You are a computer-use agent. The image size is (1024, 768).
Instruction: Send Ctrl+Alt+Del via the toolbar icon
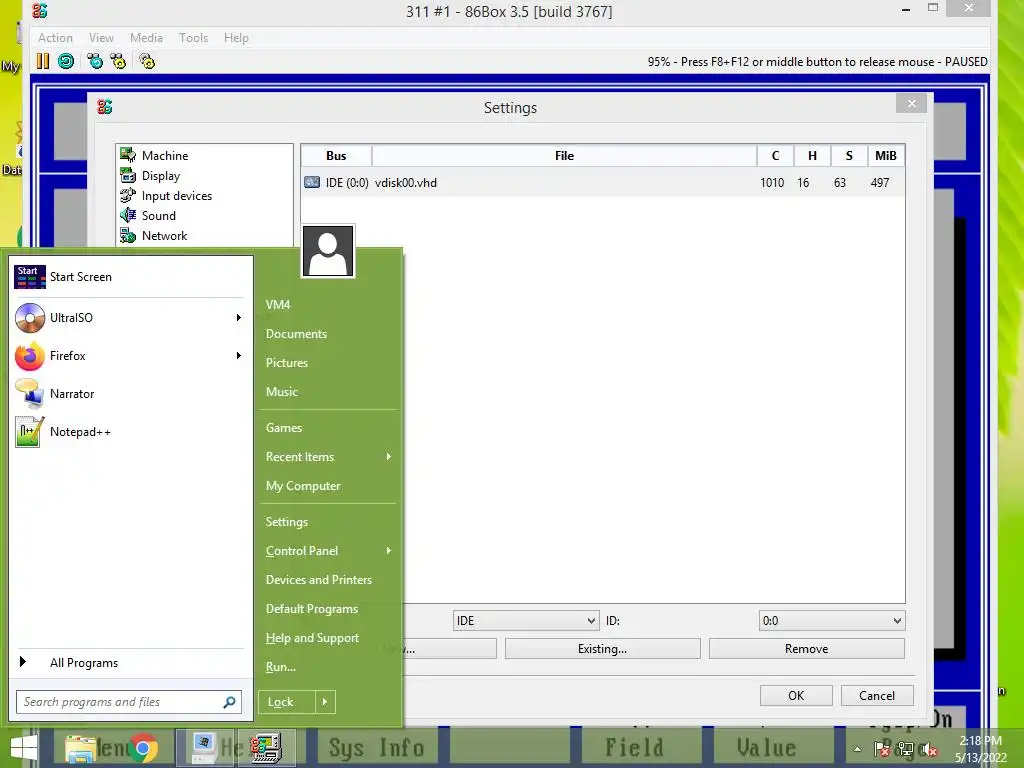(95, 61)
